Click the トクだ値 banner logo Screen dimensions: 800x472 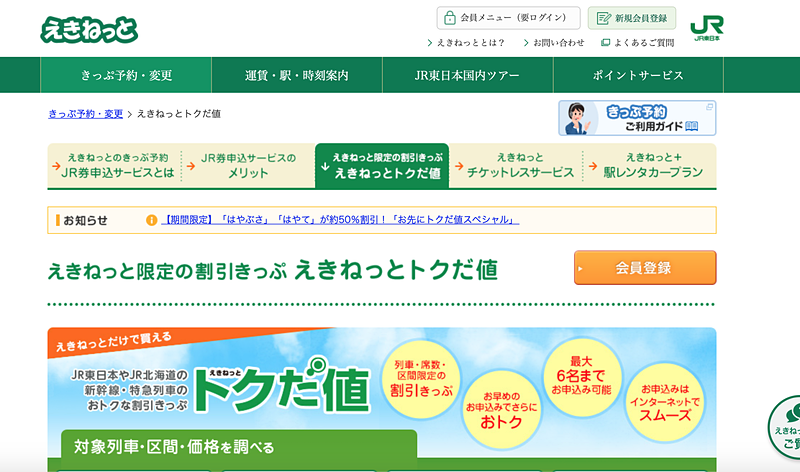pyautogui.click(x=282, y=385)
